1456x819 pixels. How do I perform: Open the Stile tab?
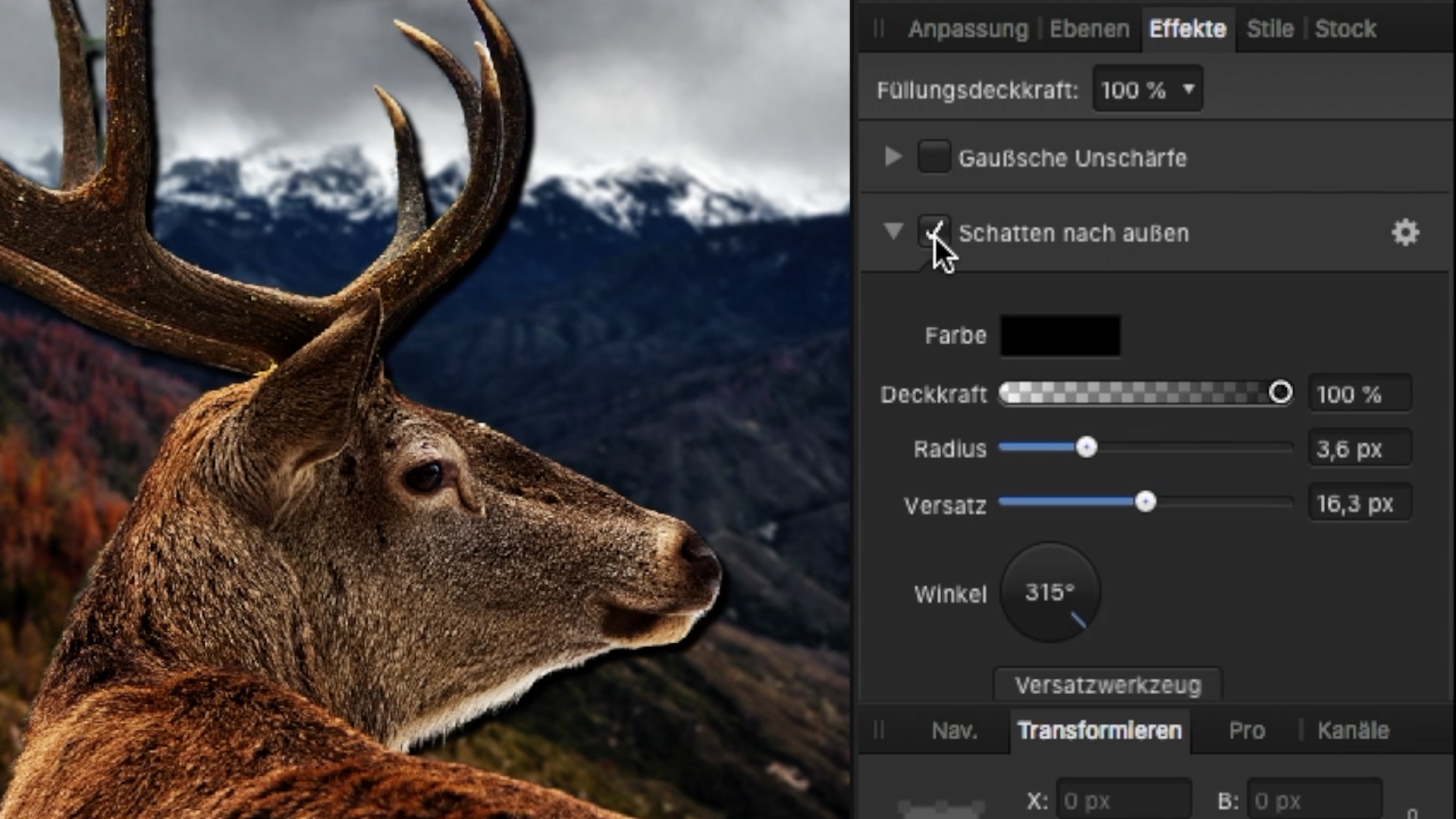pos(1270,29)
